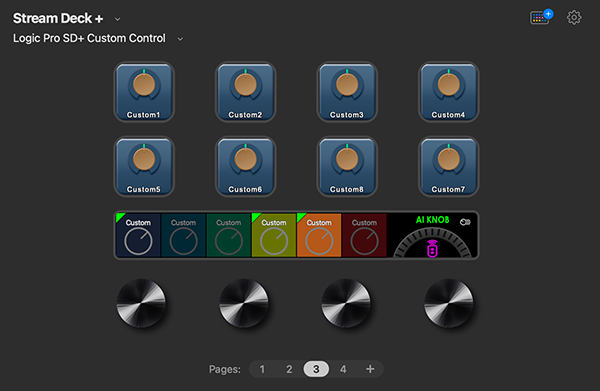Select the dark red Custom dial segment
This screenshot has width=600, height=391.
coord(364,235)
